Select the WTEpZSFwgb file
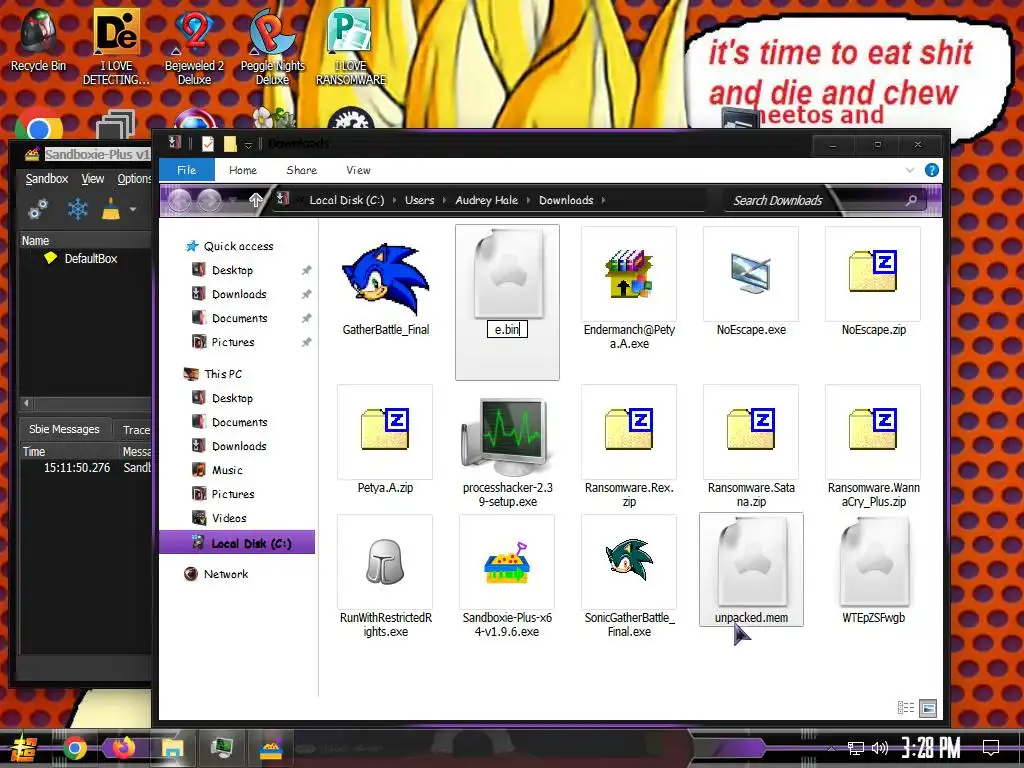The height and width of the screenshot is (768, 1024). 873,569
